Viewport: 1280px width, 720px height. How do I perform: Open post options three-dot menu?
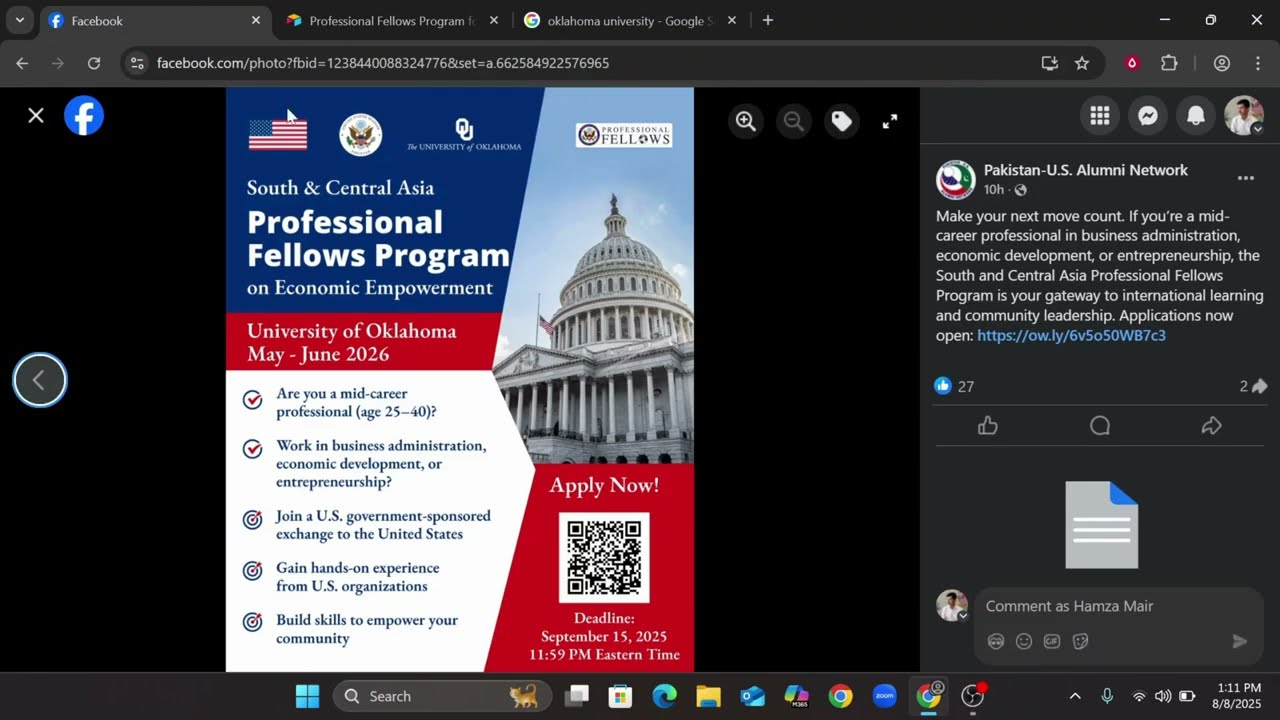tap(1246, 178)
